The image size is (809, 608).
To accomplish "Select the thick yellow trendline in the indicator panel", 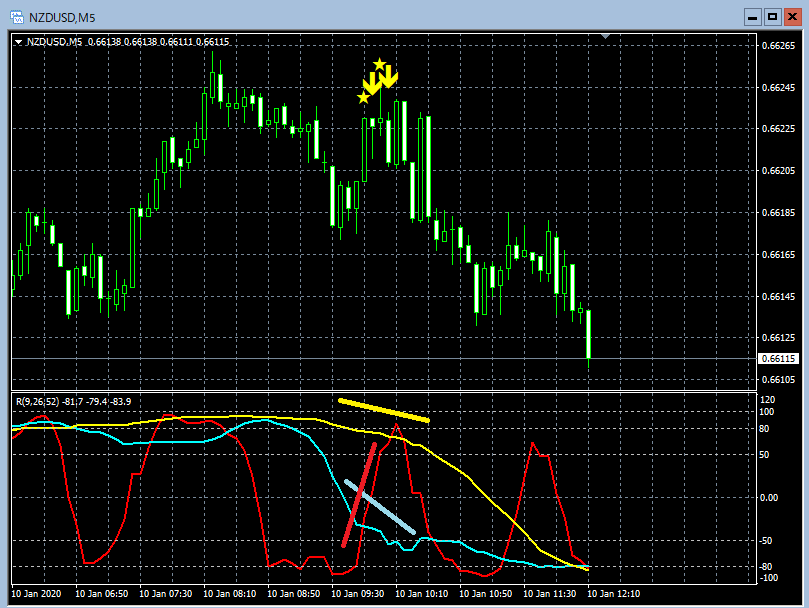I will [x=383, y=410].
